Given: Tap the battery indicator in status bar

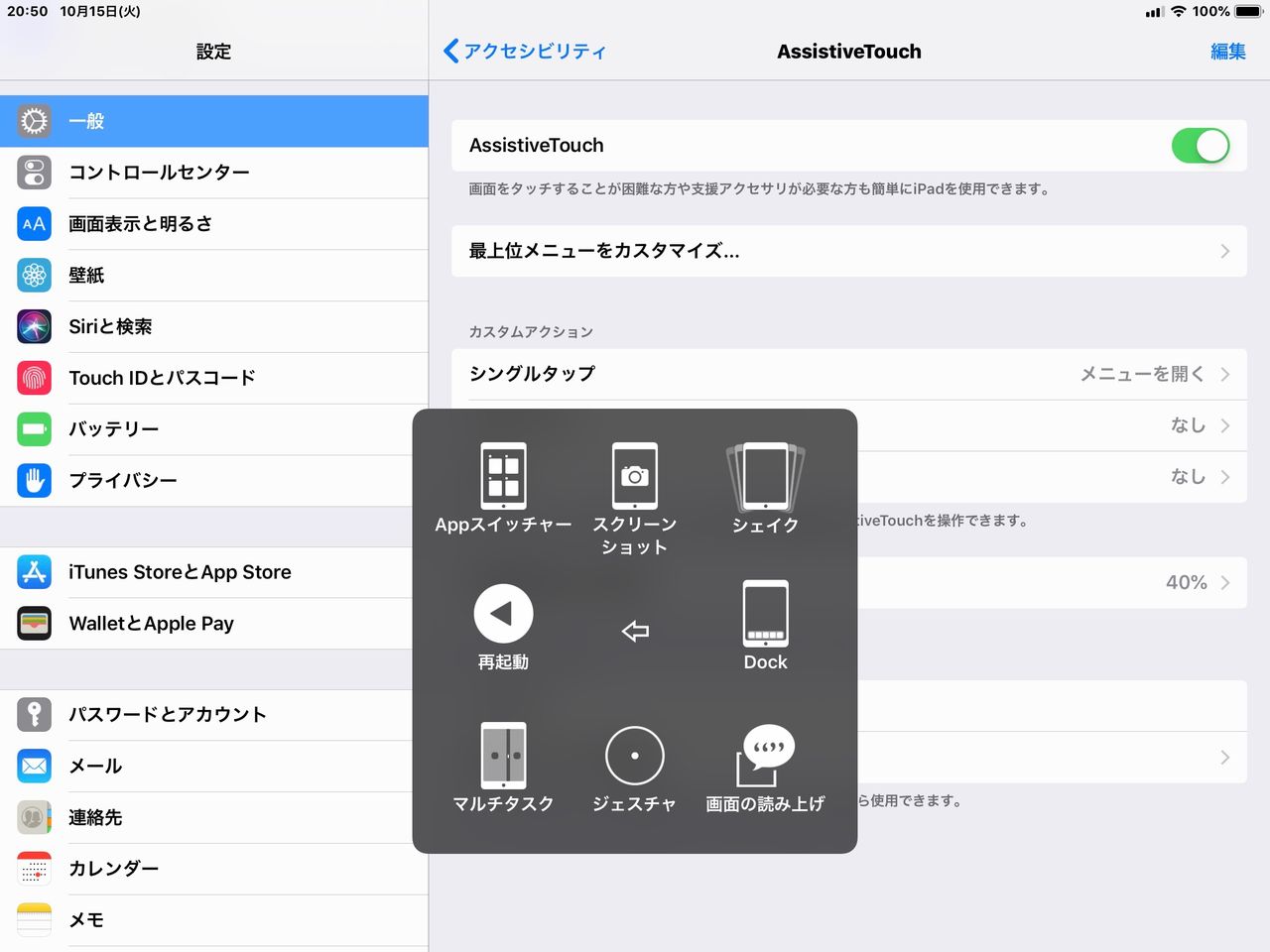Looking at the screenshot, I should pos(1248,12).
